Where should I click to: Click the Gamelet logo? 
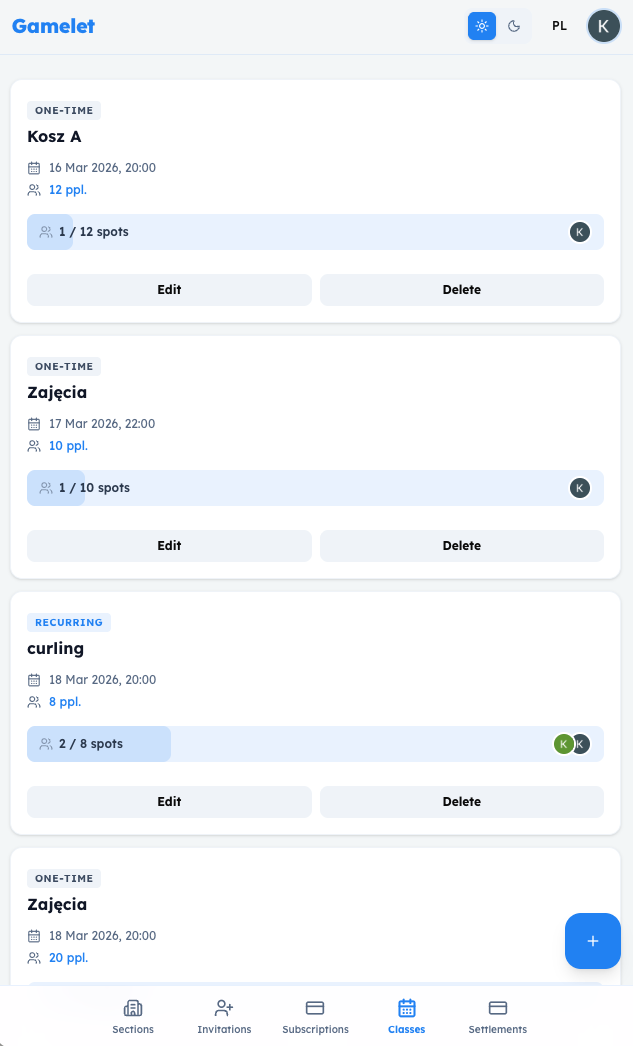click(53, 26)
